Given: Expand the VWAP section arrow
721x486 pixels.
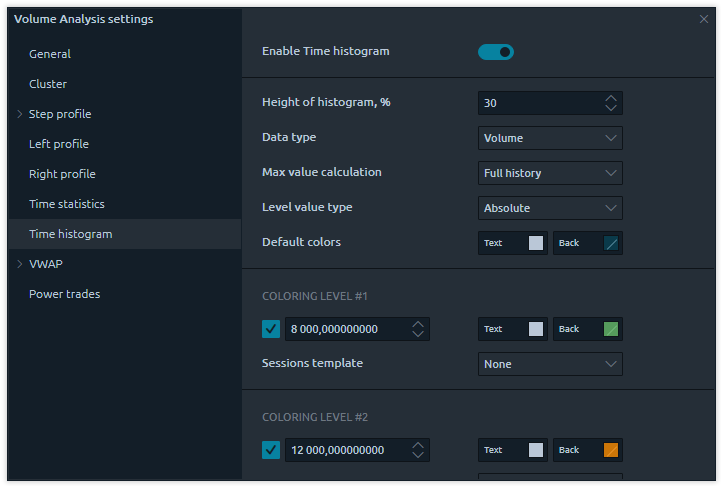Looking at the screenshot, I should 19,264.
